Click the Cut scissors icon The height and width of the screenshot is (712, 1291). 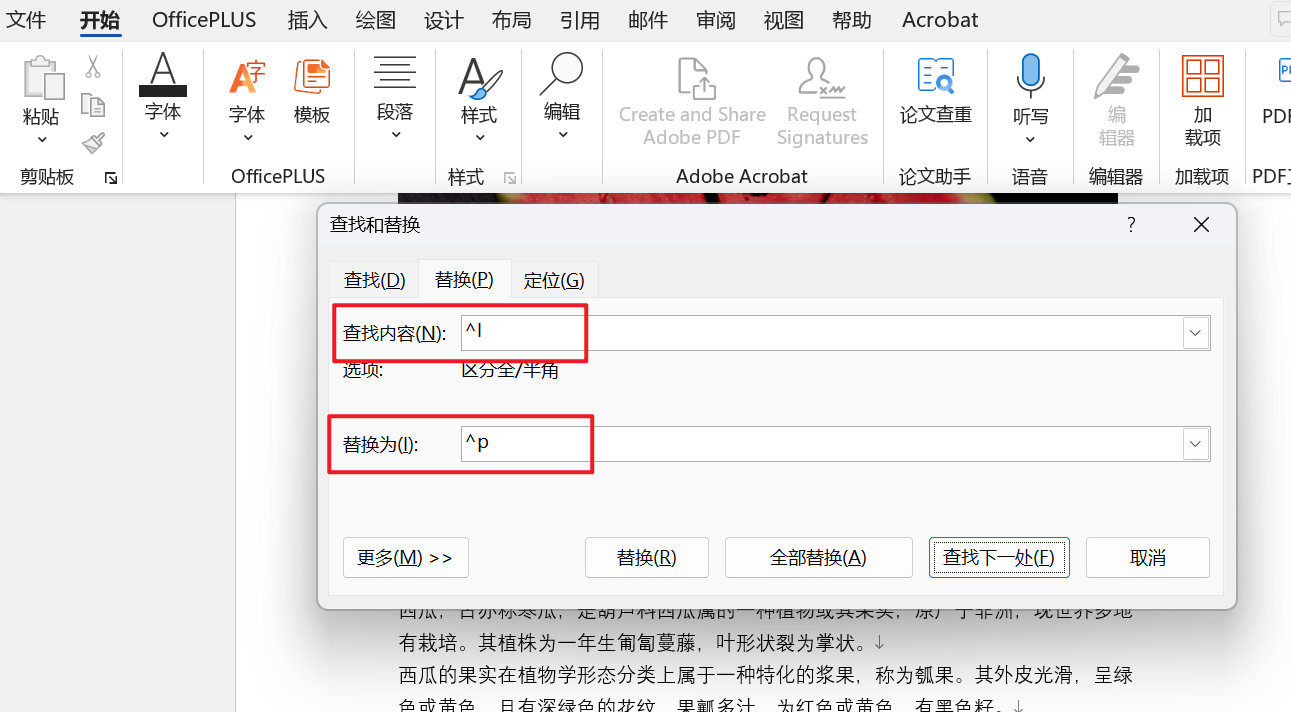click(93, 67)
